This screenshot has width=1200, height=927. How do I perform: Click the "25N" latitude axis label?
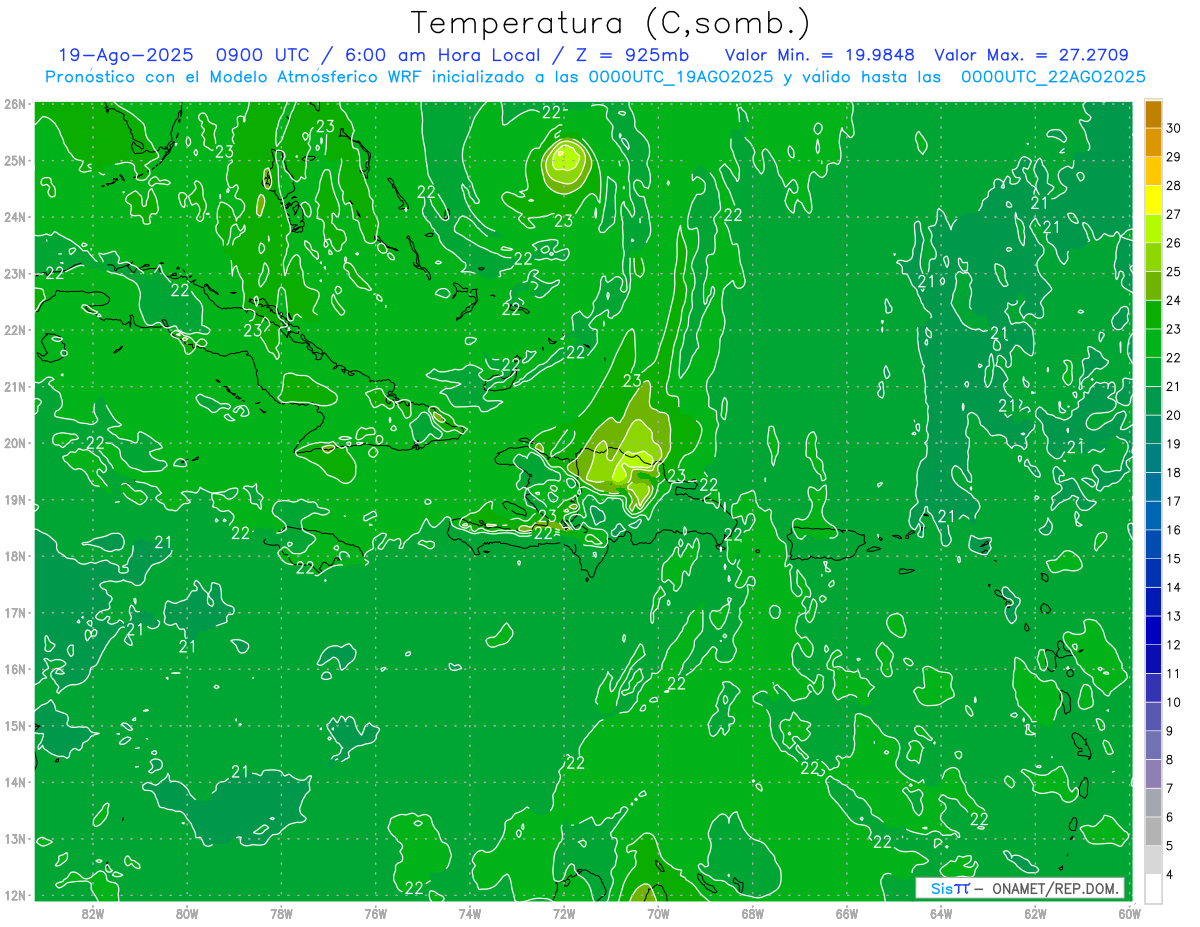tap(15, 161)
